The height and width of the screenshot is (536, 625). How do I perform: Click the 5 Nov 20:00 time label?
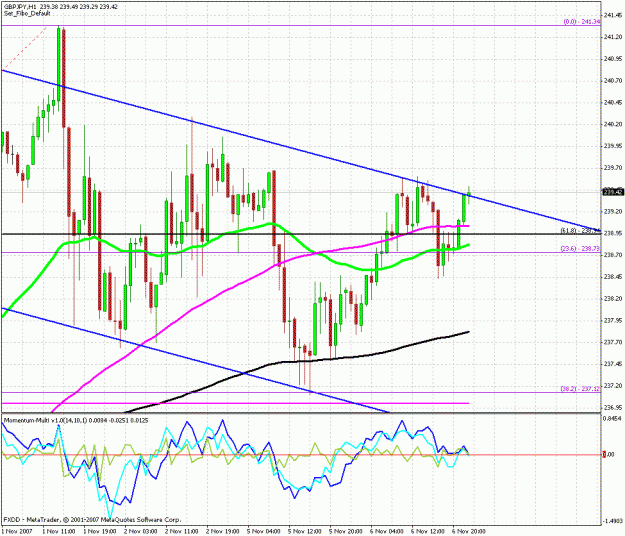tap(346, 531)
